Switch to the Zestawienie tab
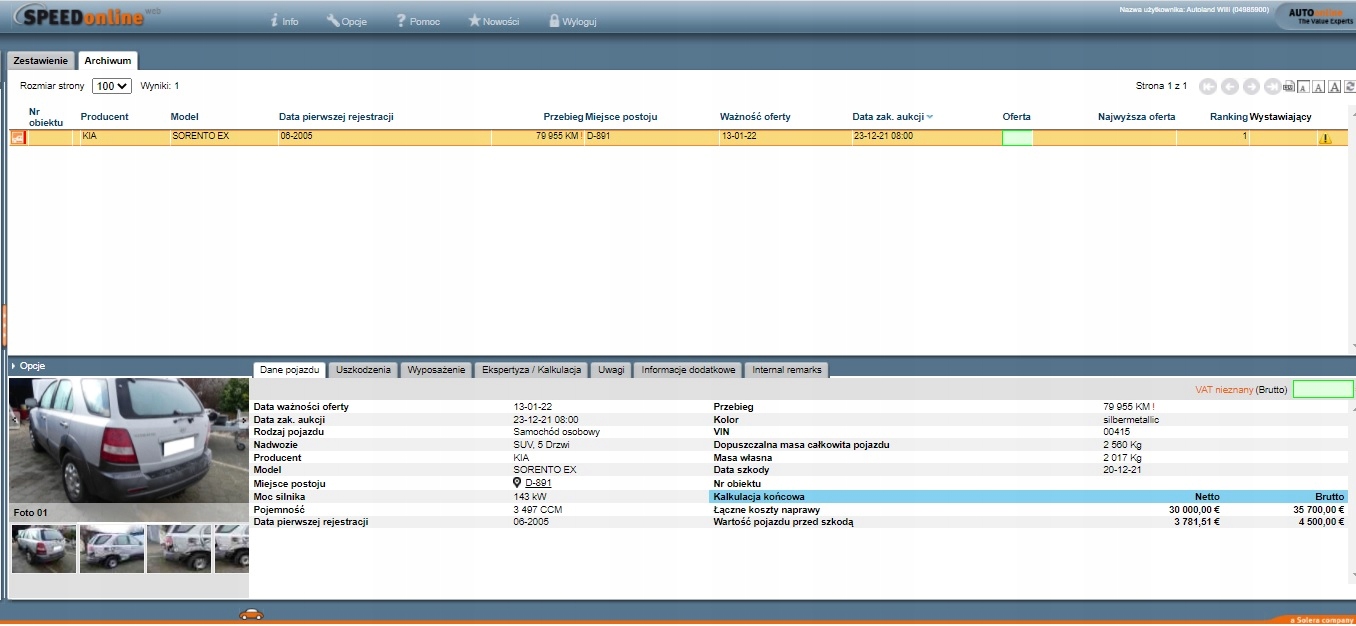The image size is (1356, 626). click(41, 61)
